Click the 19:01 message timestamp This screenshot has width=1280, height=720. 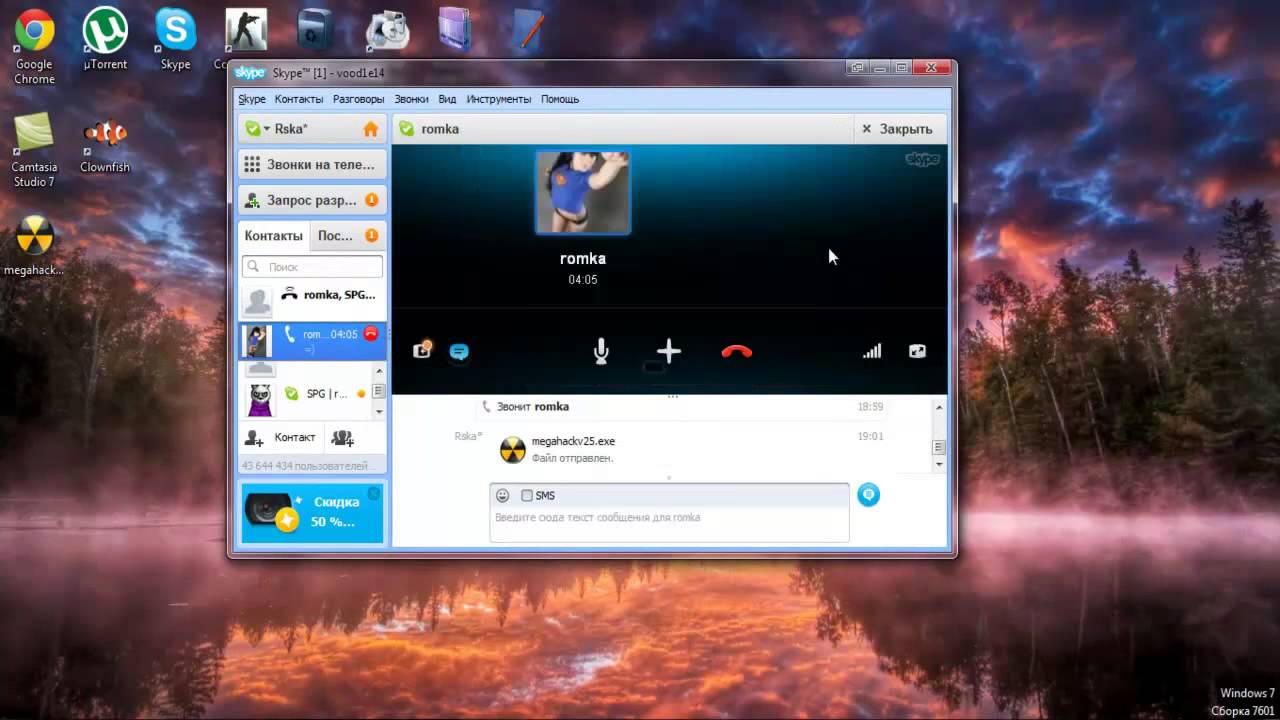(x=870, y=436)
